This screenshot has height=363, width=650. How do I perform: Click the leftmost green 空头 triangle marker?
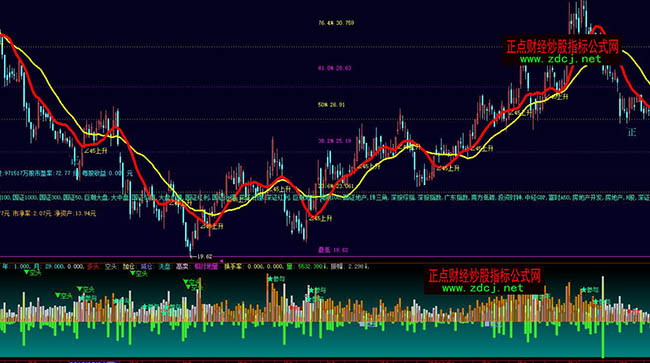pos(33,273)
